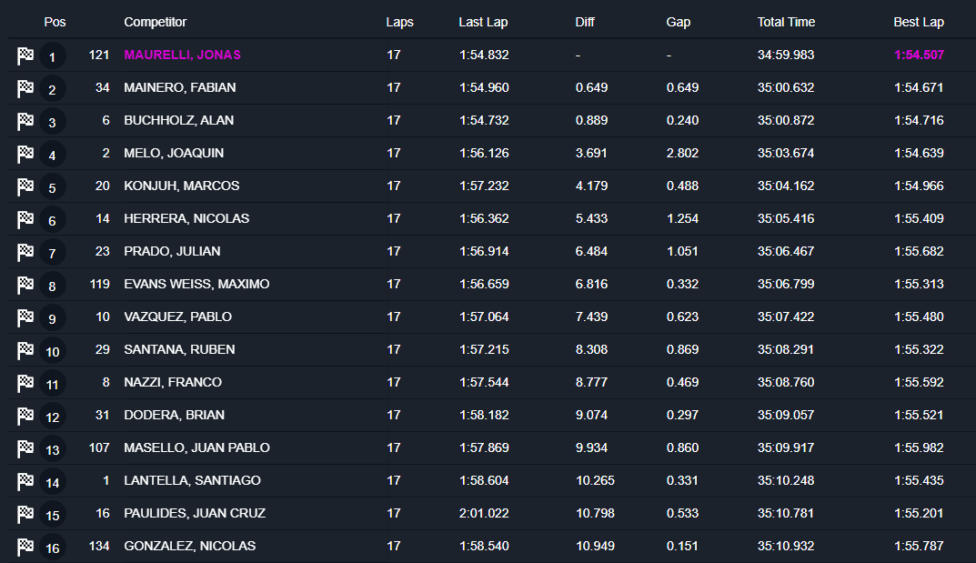
Task: Click the Pos column header
Action: (55, 22)
